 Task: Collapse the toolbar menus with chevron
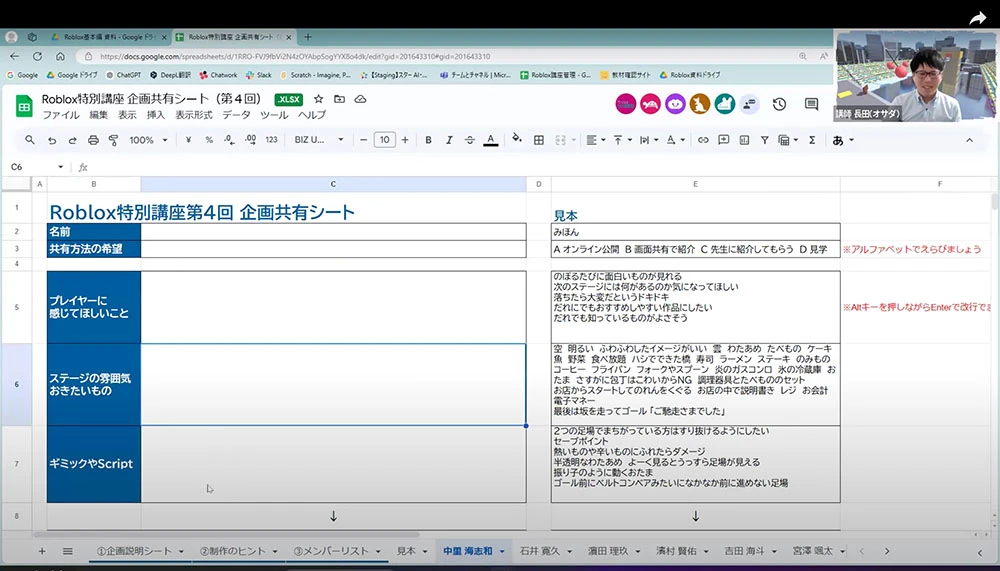coord(969,140)
